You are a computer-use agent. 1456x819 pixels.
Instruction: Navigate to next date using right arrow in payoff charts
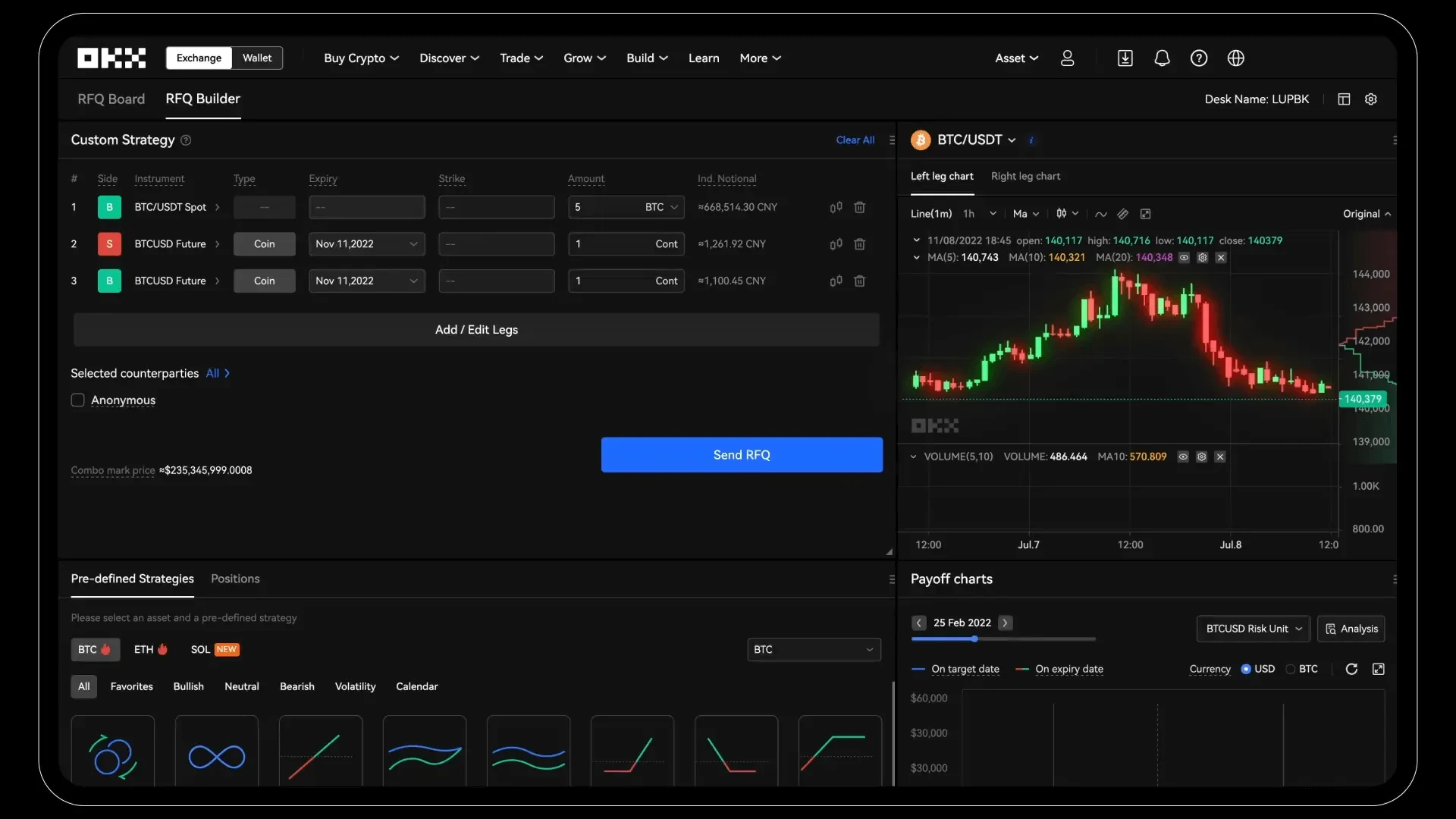[1003, 622]
